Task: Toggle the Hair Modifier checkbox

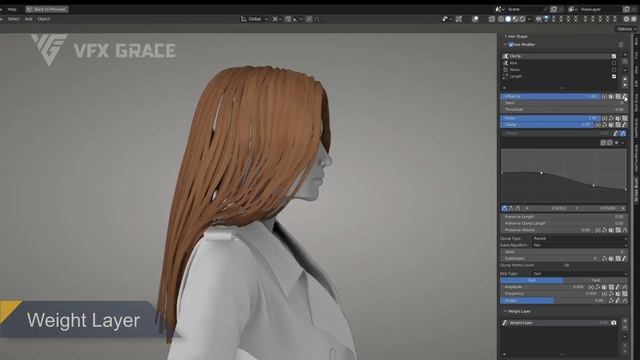Action: pos(511,44)
